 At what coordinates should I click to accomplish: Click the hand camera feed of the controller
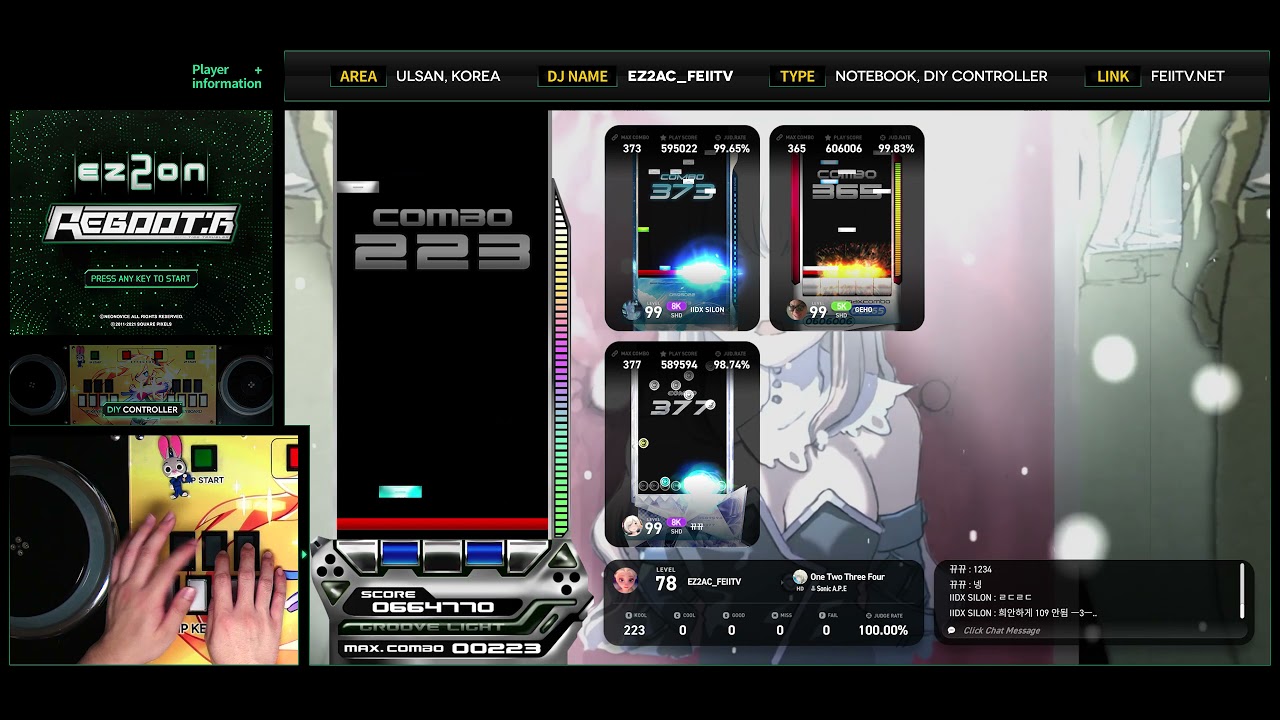click(x=154, y=549)
